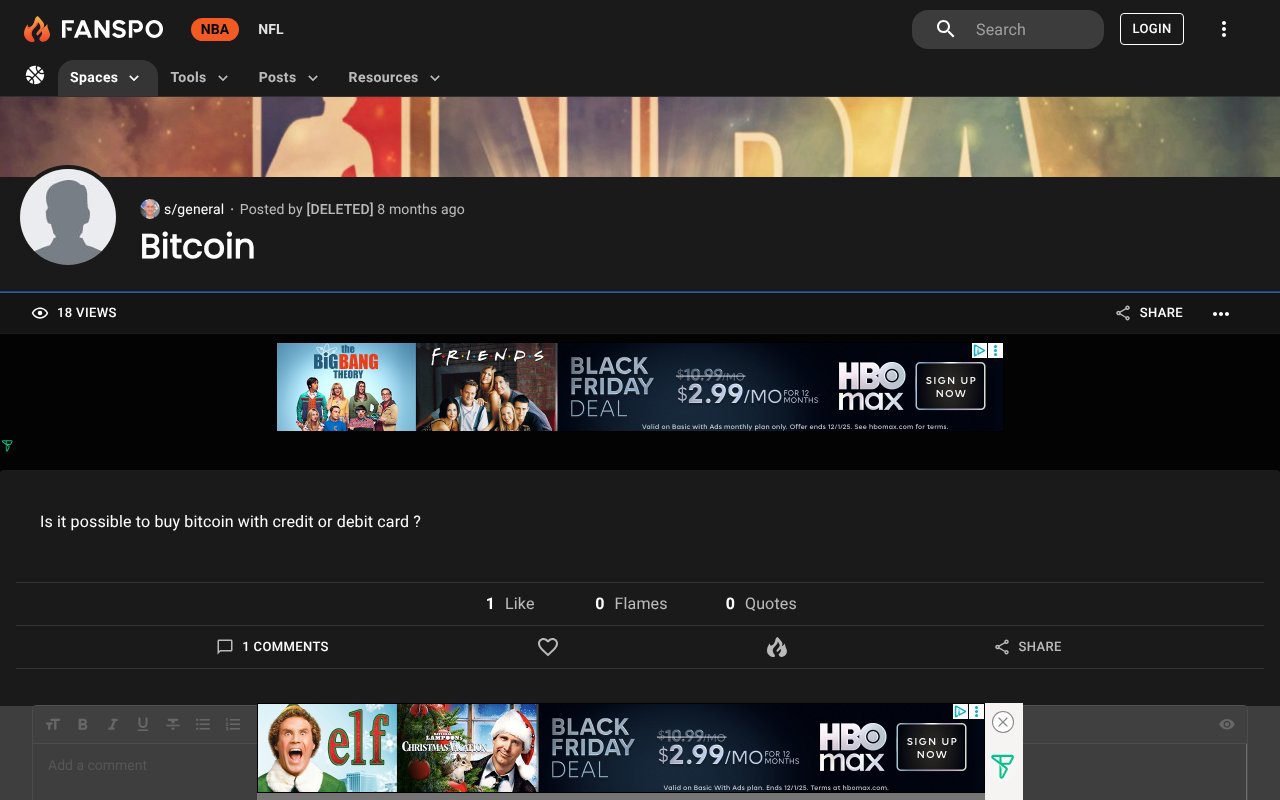Toggle the comment preview eye icon

[x=1227, y=724]
